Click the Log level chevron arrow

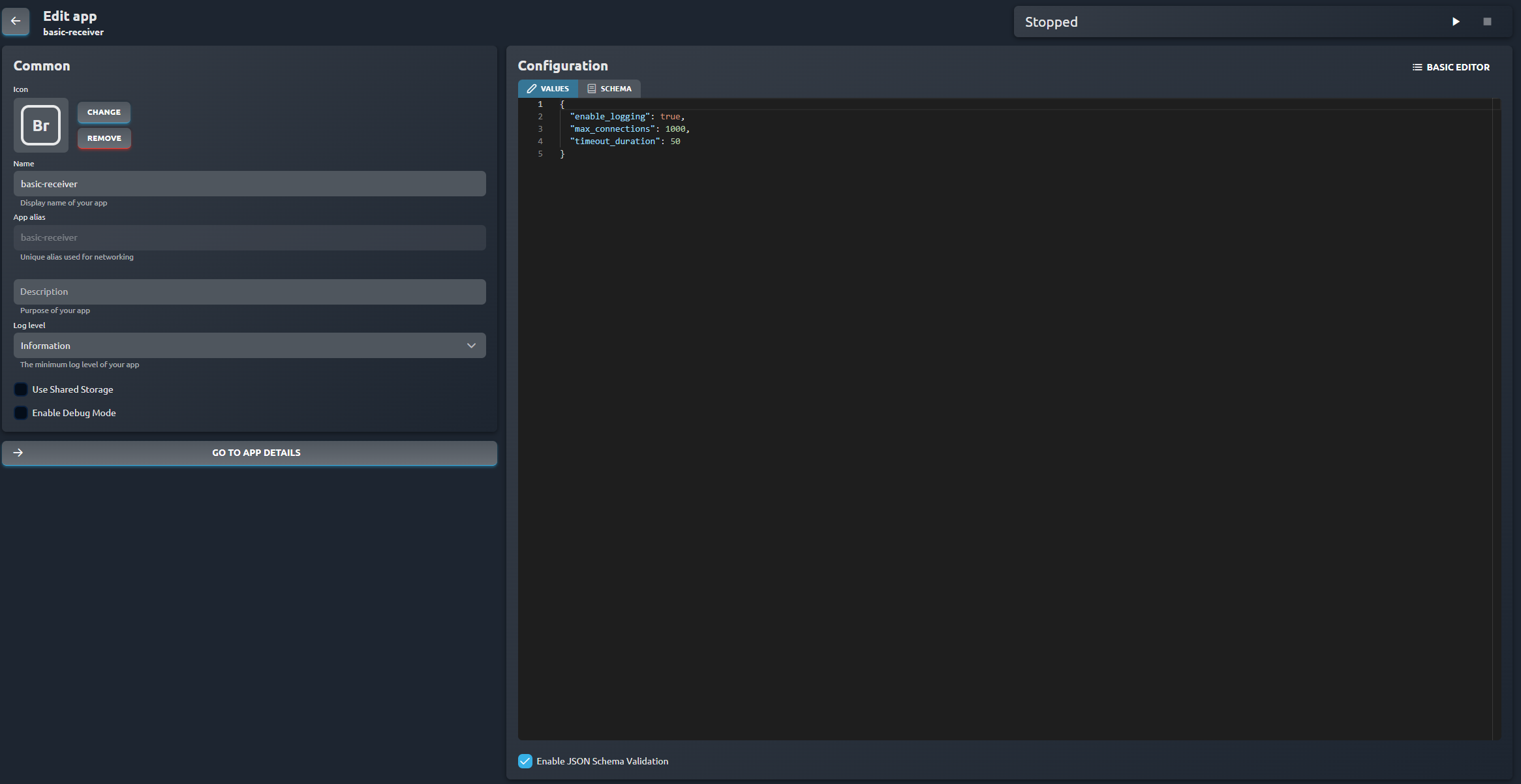471,346
